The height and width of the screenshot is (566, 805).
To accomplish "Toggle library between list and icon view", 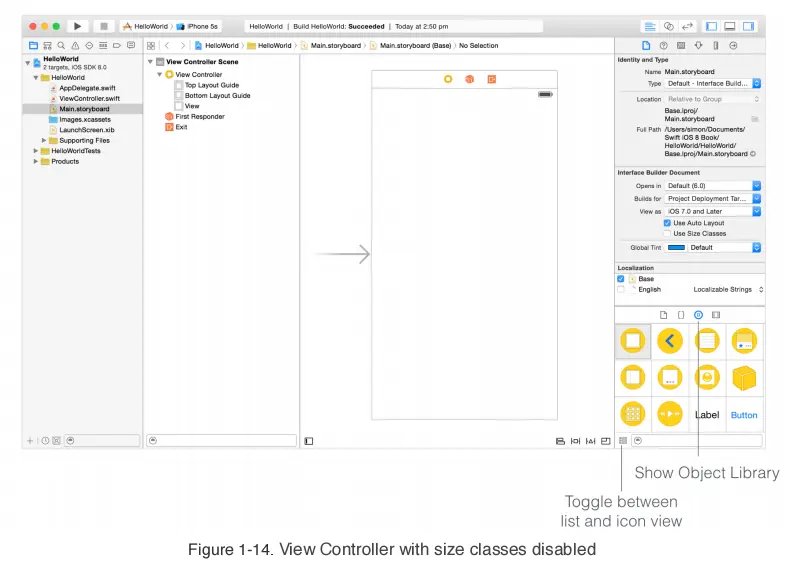I will coord(623,441).
